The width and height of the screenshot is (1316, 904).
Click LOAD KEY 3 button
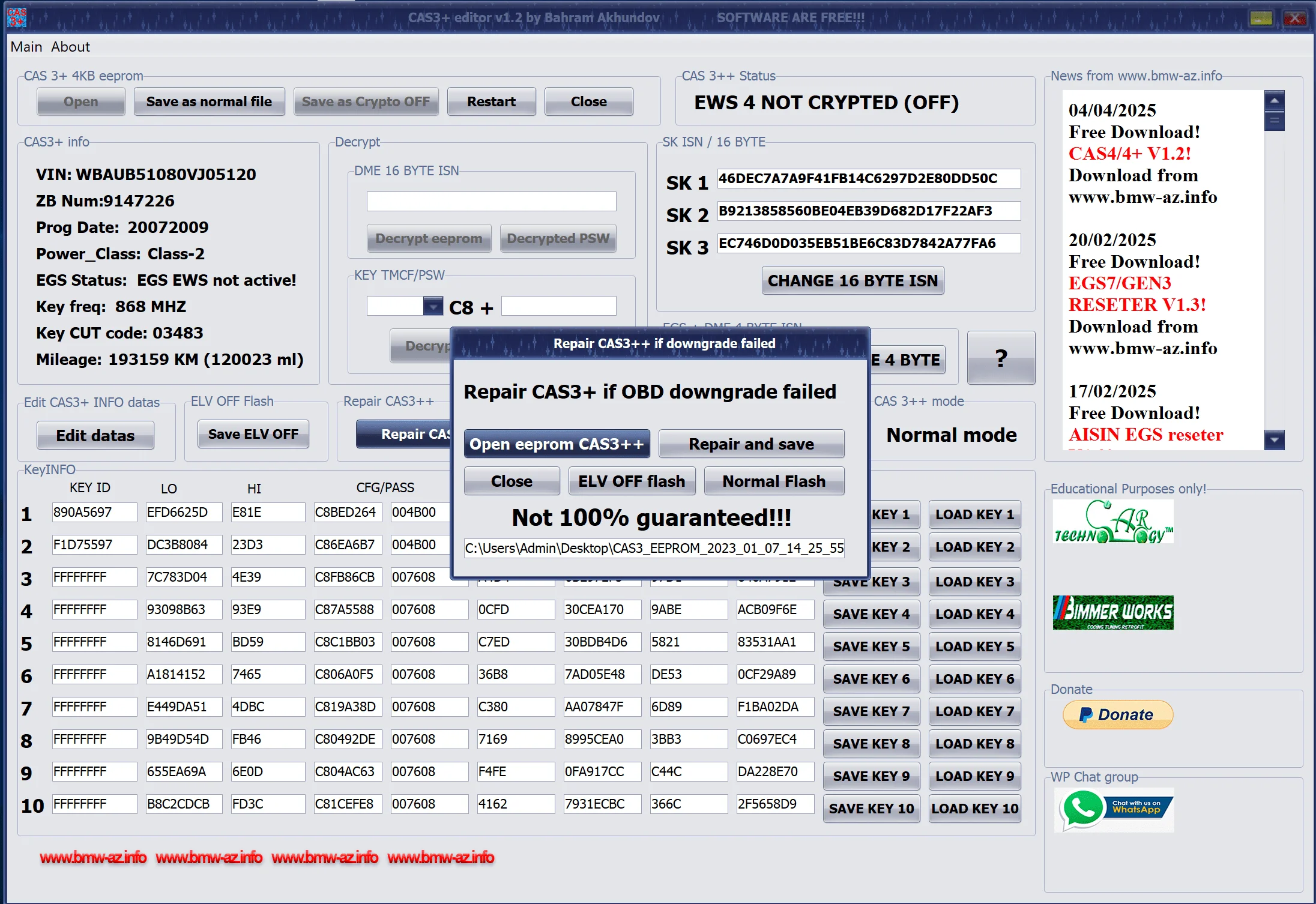pos(974,582)
